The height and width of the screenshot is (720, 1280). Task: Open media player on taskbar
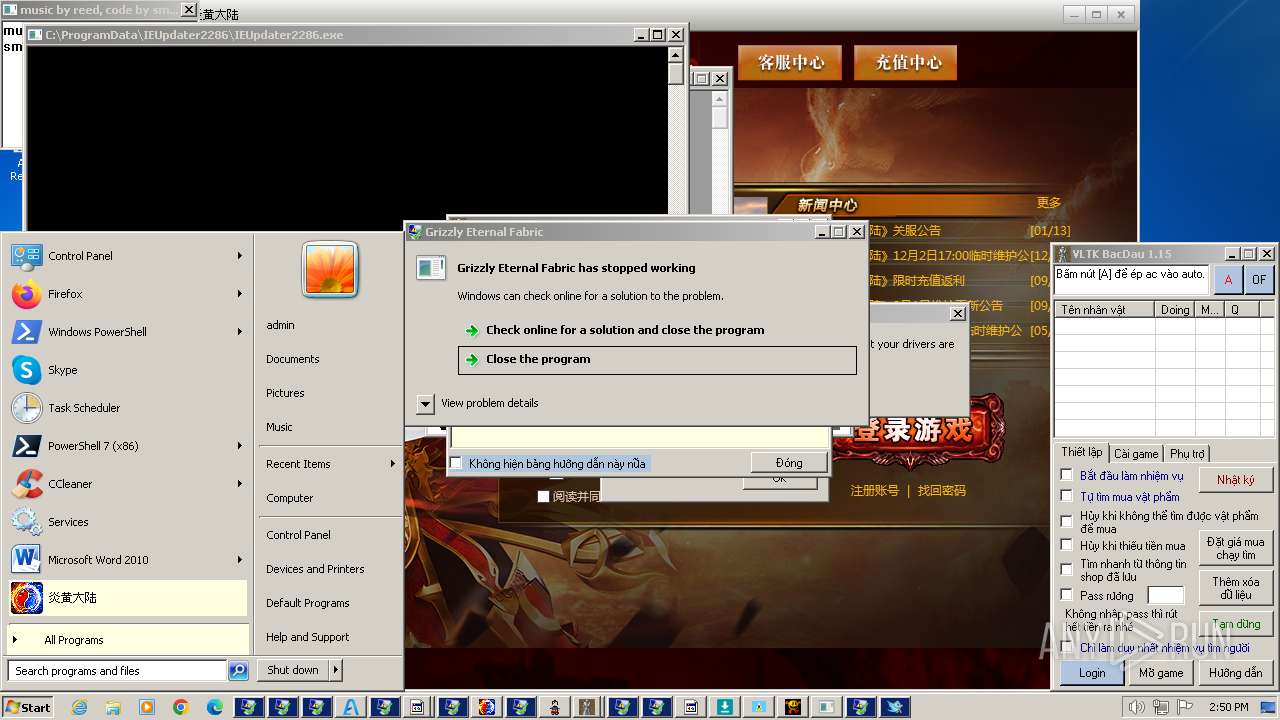[x=147, y=707]
